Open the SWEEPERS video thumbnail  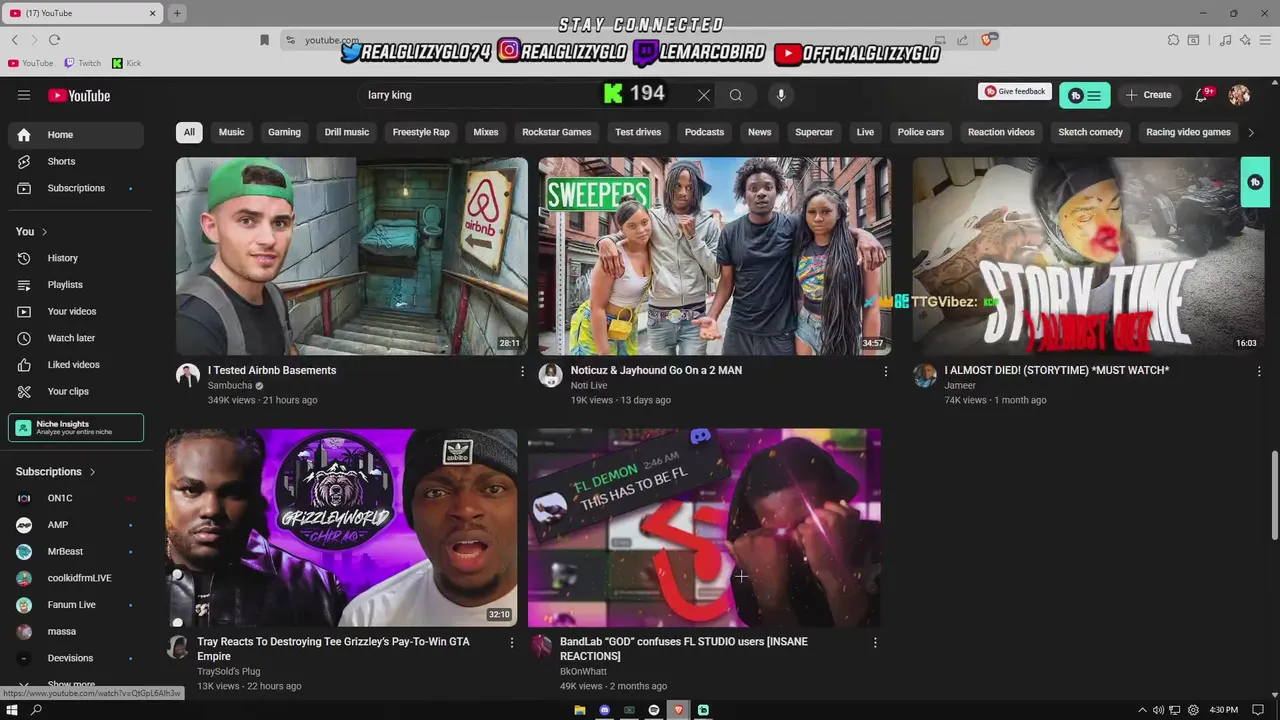(x=715, y=256)
